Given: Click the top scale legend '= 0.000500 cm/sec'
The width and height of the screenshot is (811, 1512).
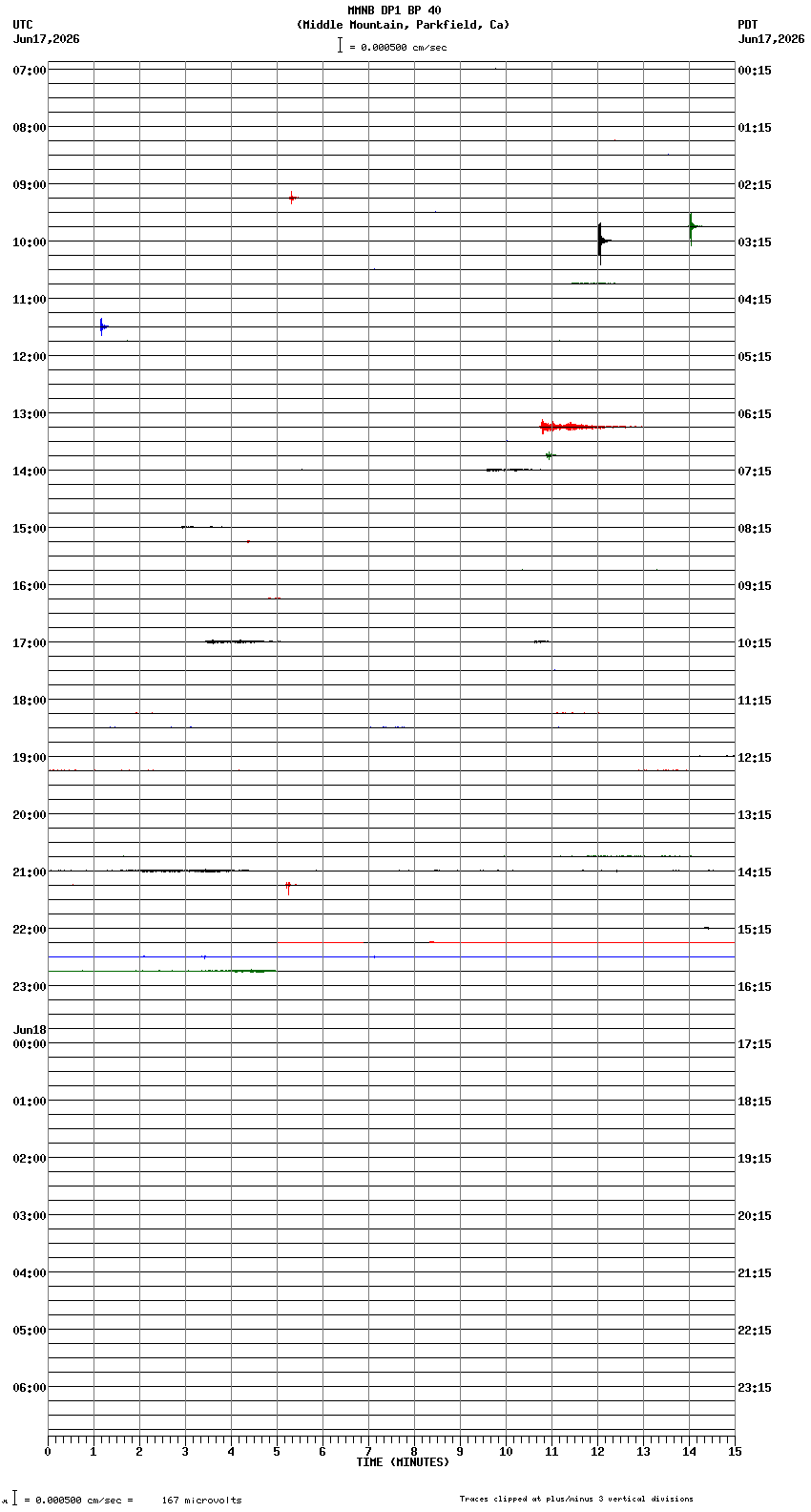Looking at the screenshot, I should (392, 46).
